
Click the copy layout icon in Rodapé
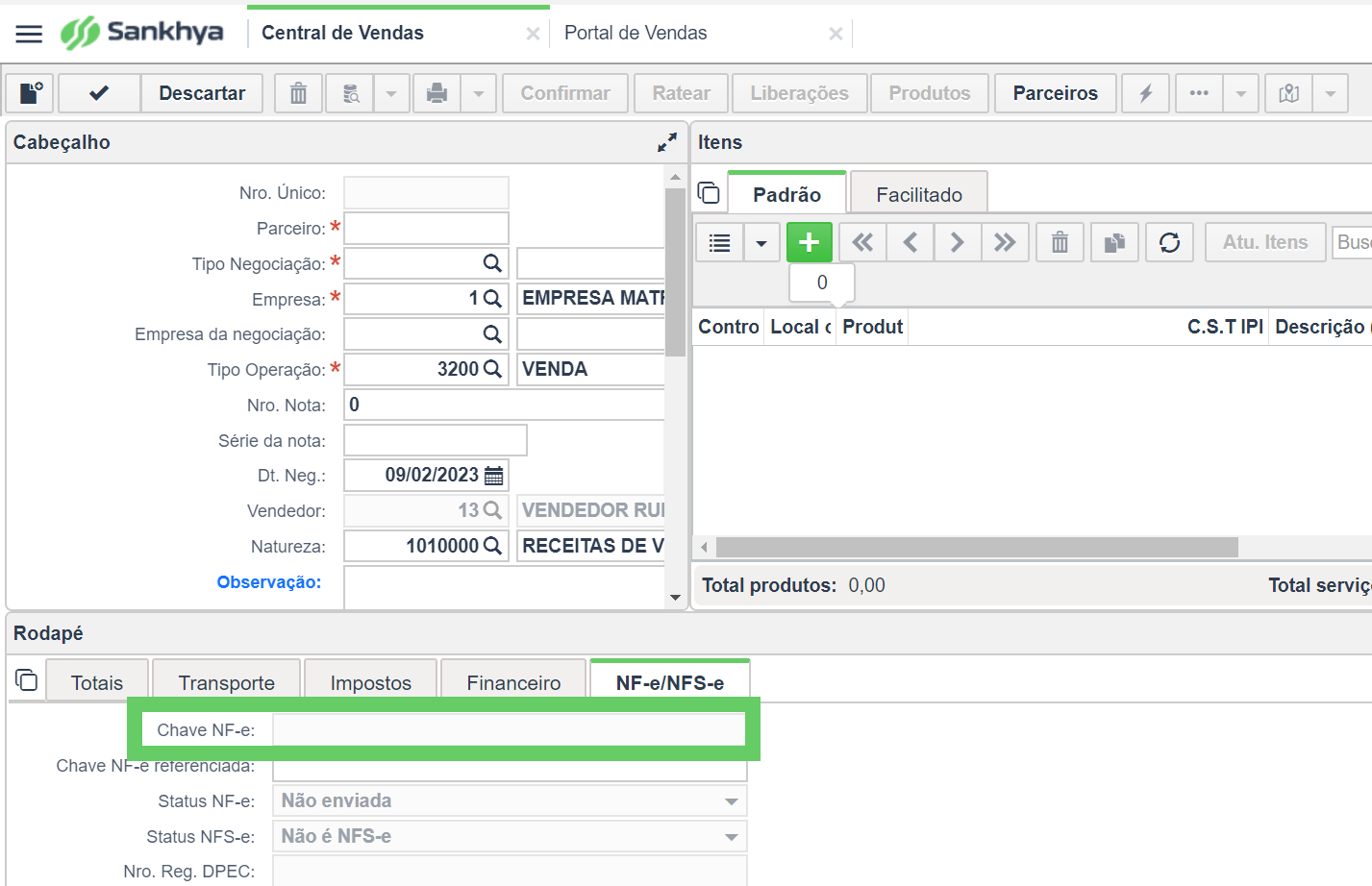pos(27,680)
